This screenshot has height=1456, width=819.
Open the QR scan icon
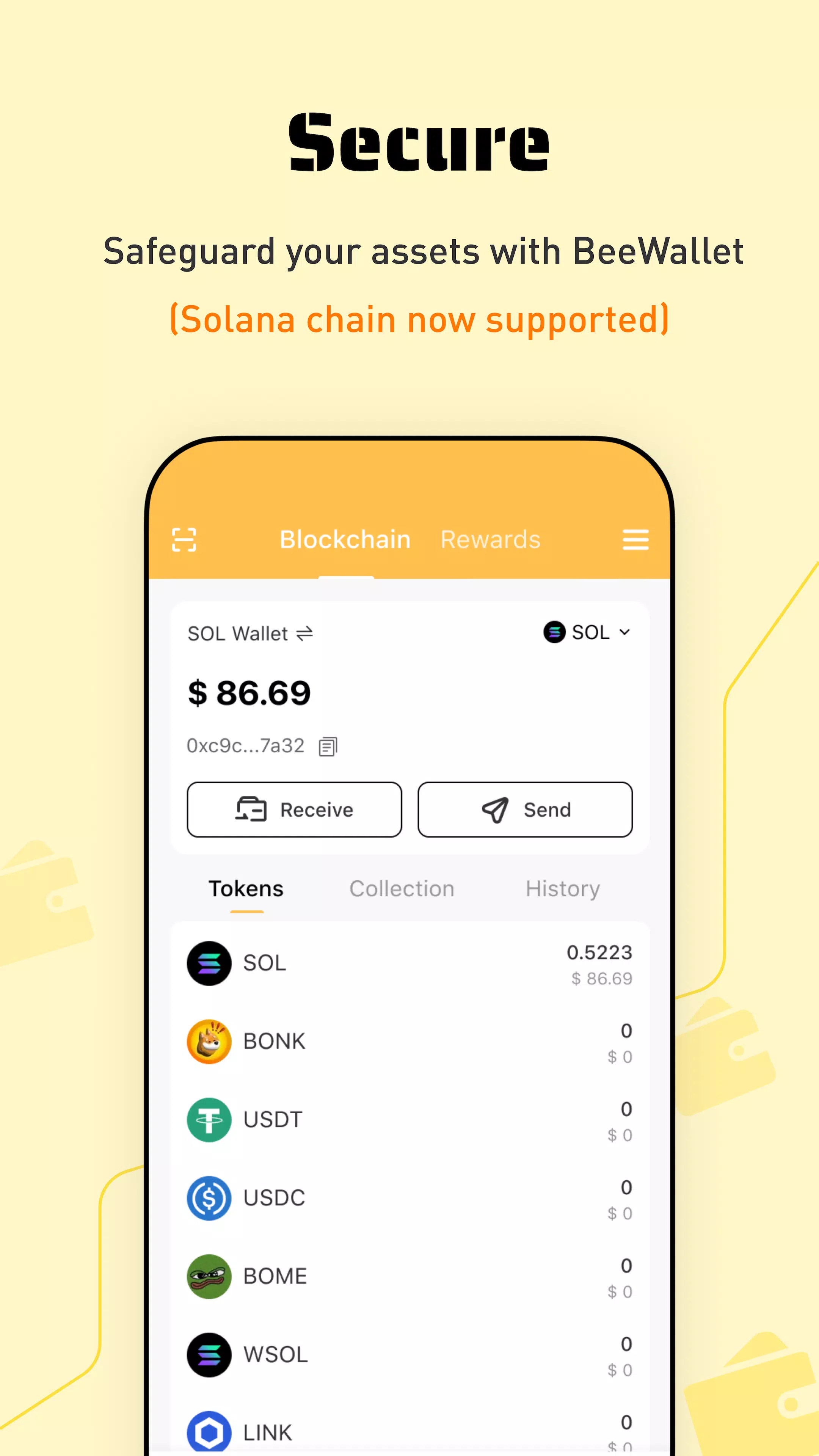183,540
